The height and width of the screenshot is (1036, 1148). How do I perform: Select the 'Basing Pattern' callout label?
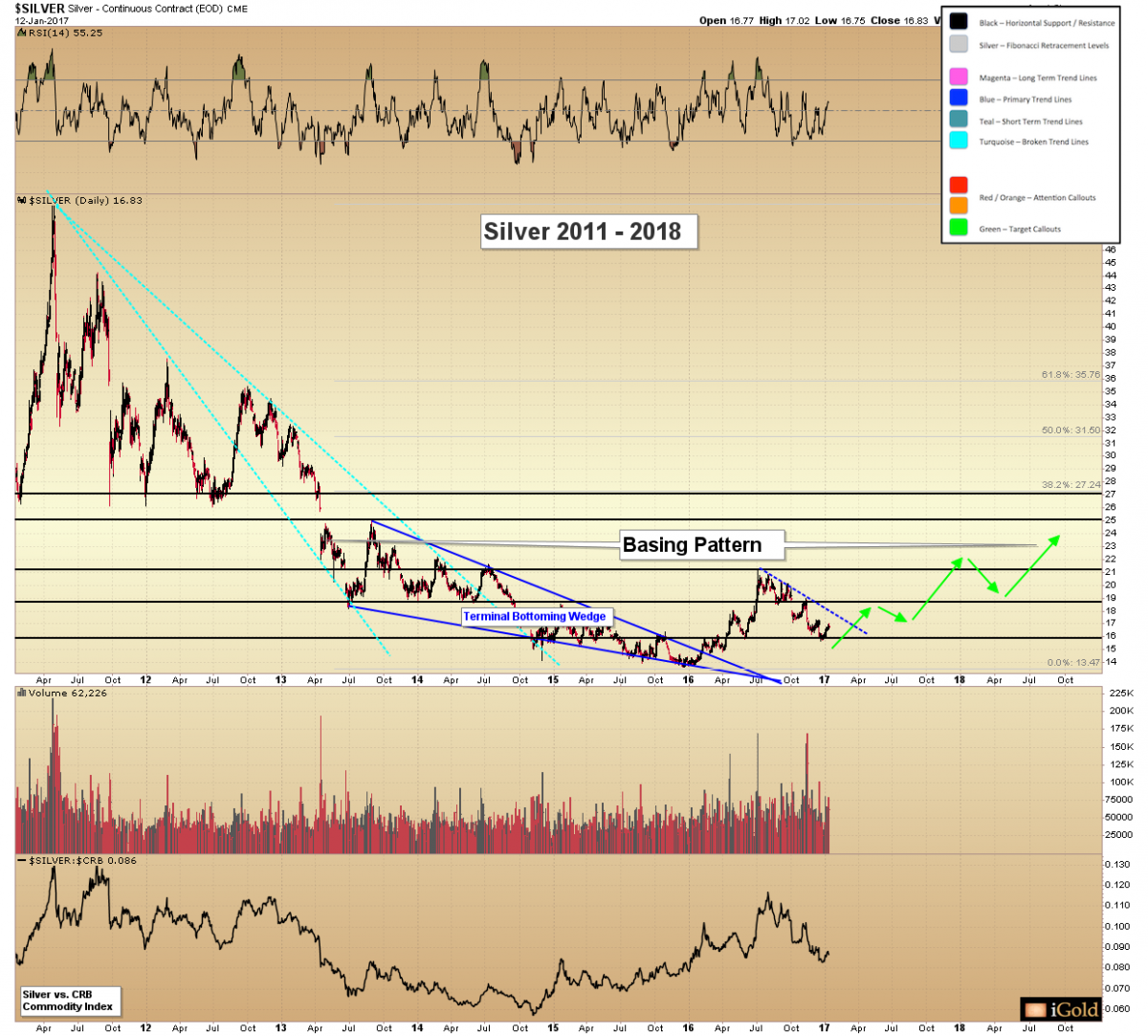click(692, 545)
